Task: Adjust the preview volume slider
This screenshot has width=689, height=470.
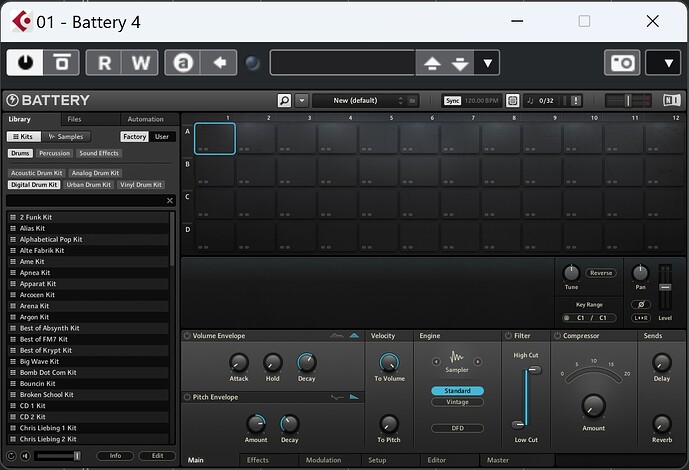Action: (58, 456)
